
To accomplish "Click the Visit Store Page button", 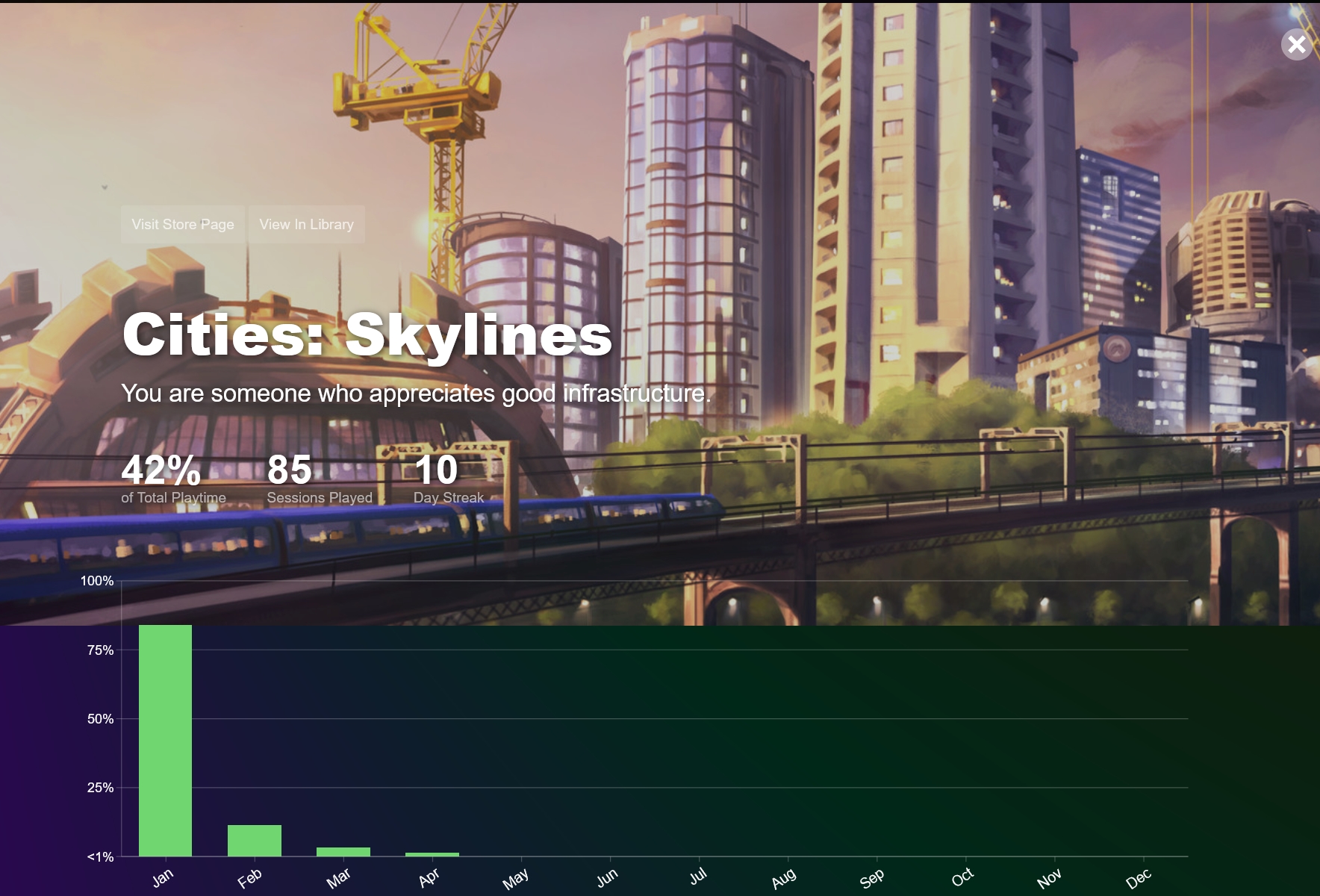I will click(183, 224).
